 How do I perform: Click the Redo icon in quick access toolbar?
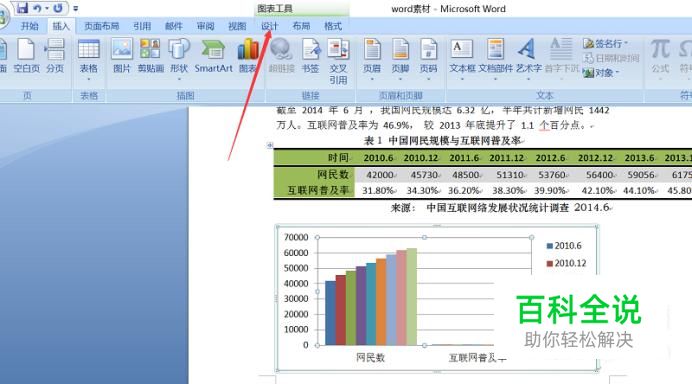pyautogui.click(x=58, y=8)
